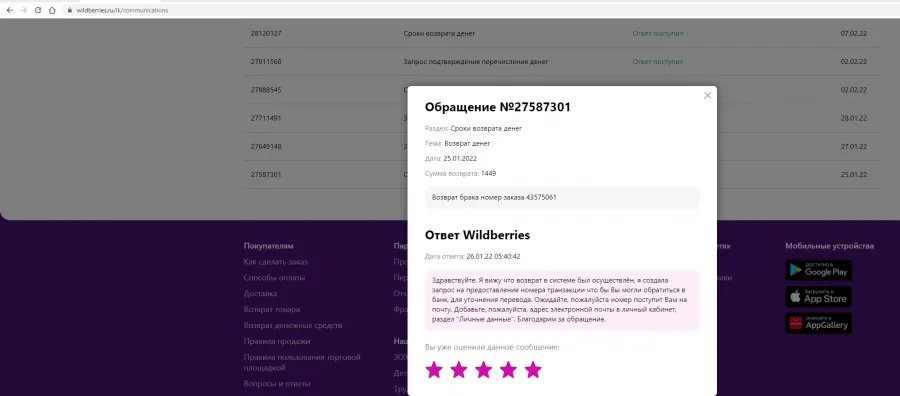Open the Доставка footer link

[x=260, y=293]
